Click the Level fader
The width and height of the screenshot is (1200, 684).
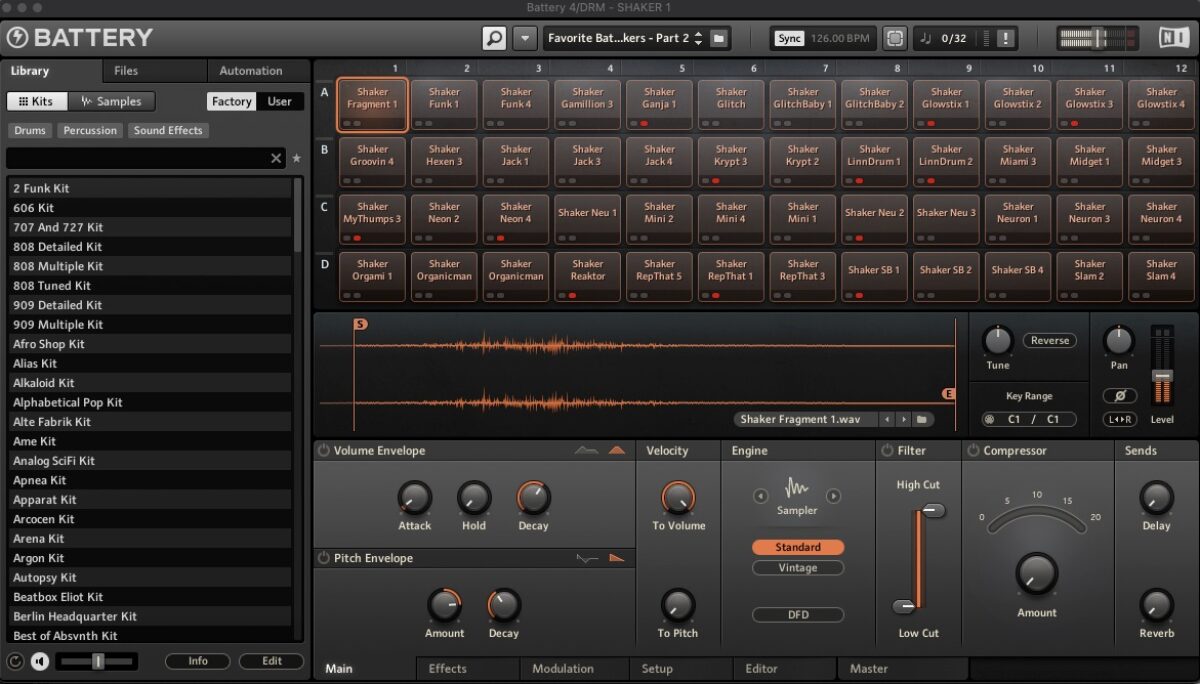1161,375
